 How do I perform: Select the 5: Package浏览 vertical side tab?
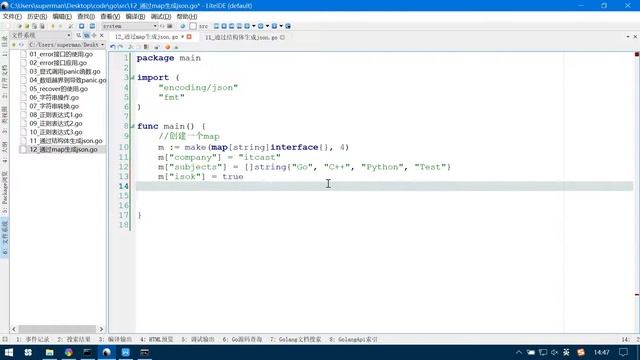click(4, 192)
